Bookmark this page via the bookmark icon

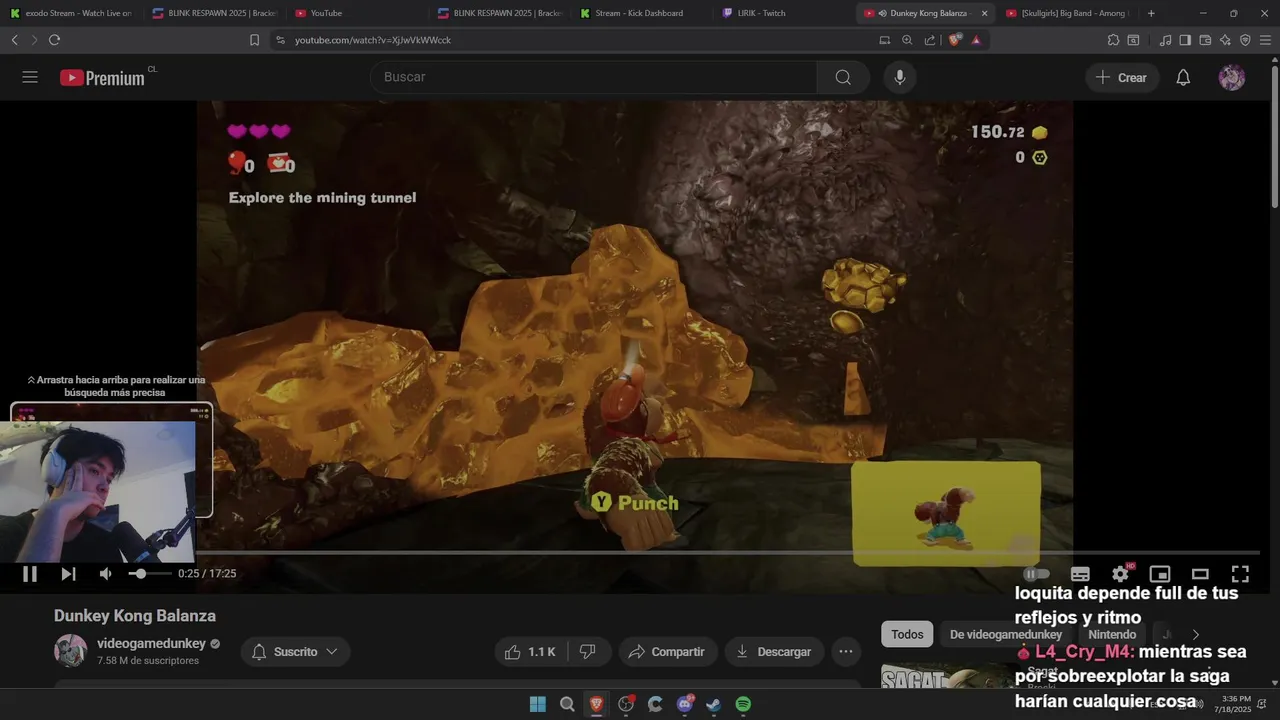[254, 40]
